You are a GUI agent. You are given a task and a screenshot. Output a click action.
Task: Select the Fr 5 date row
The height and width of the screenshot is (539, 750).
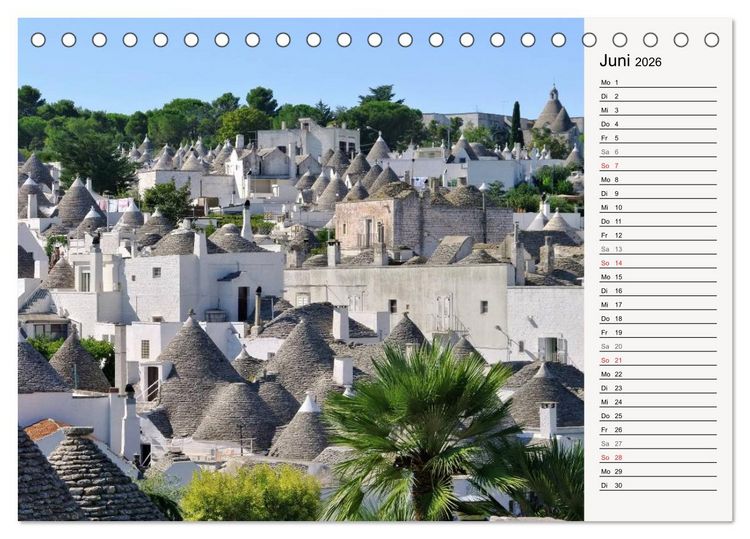[x=658, y=138]
